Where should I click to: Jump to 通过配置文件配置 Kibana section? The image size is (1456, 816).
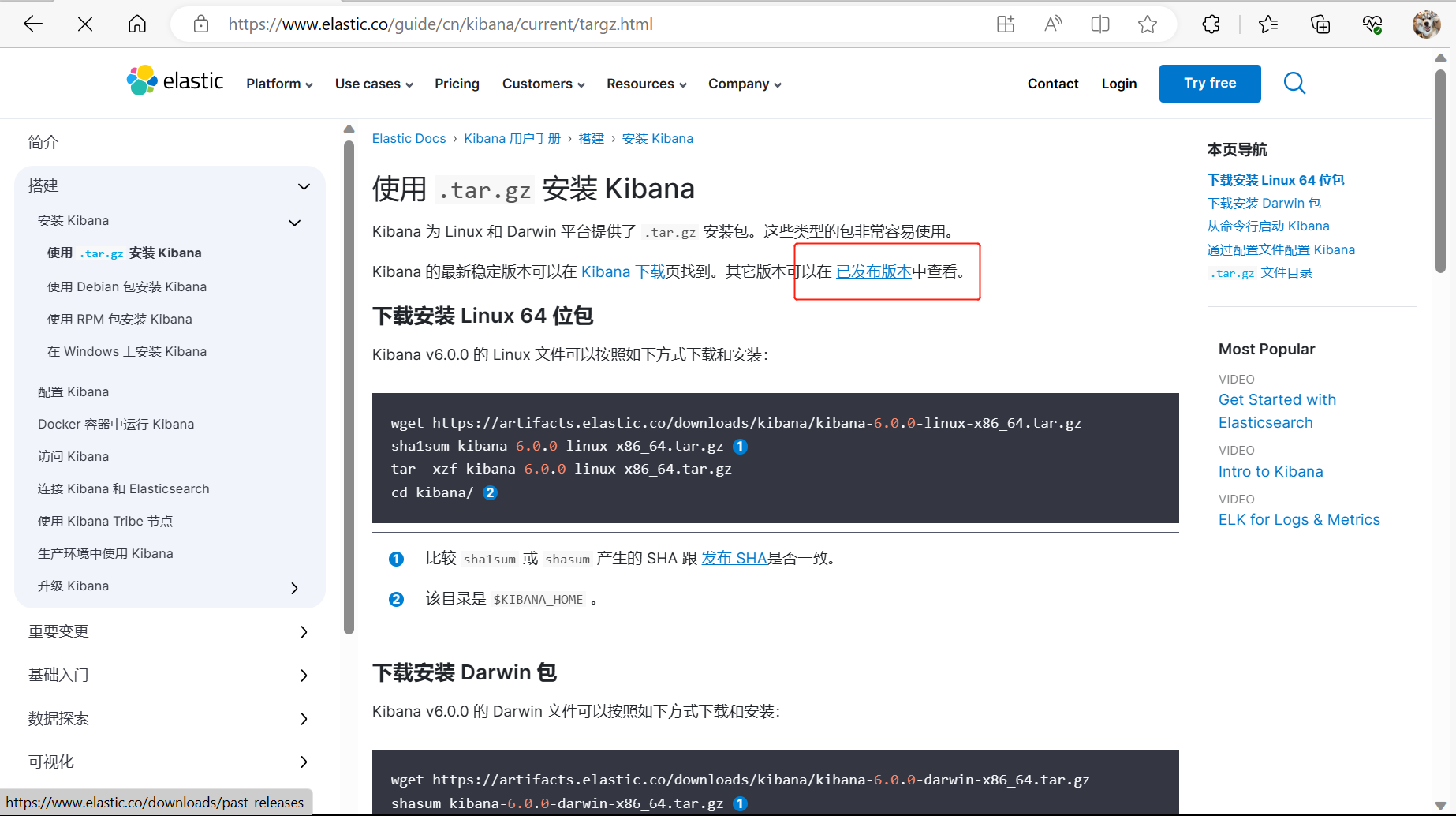1281,250
